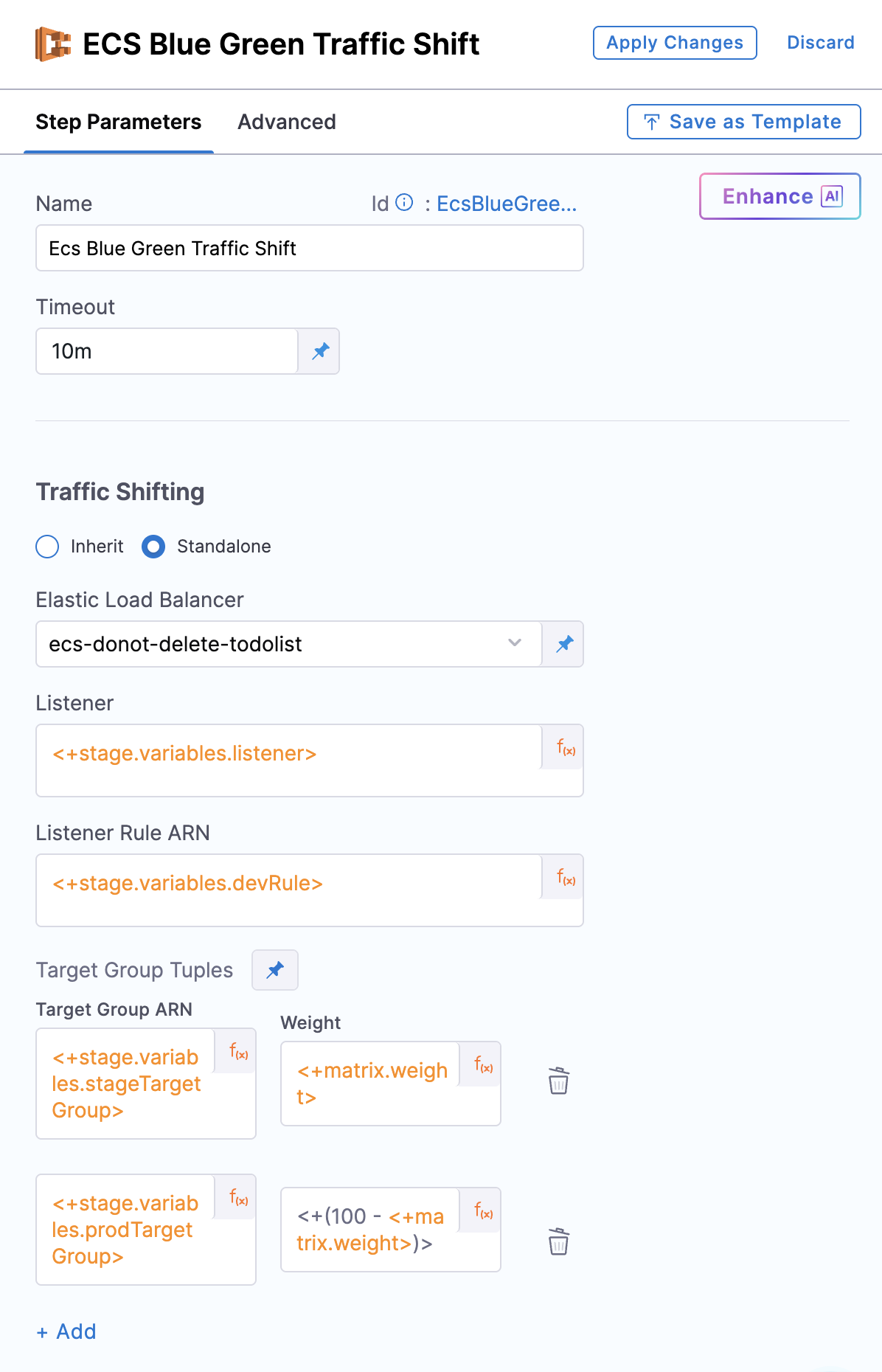Click the Listener Rule ARN expression icon
This screenshot has width=882, height=1372.
(x=566, y=878)
